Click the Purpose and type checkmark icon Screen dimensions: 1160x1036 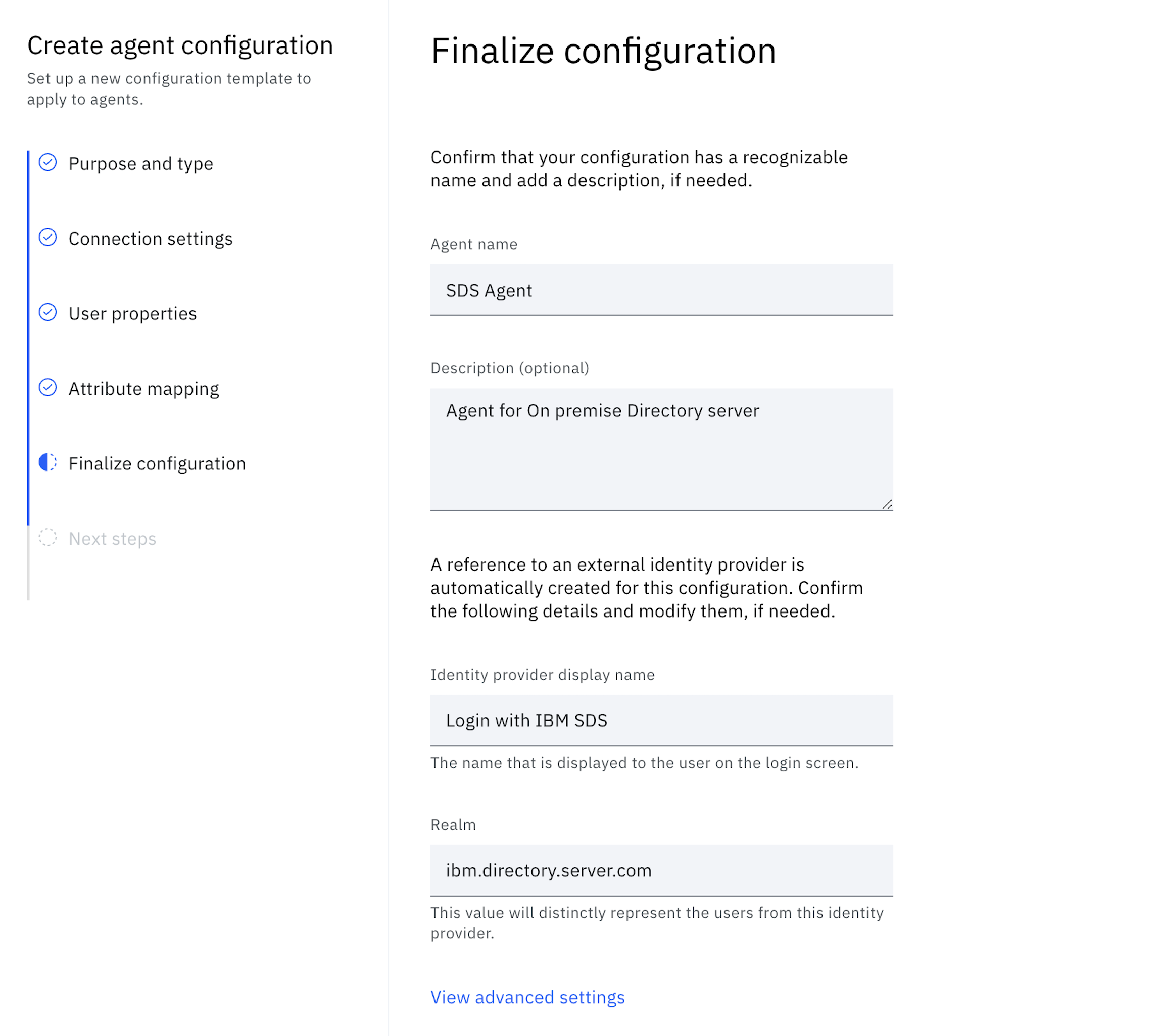point(48,163)
